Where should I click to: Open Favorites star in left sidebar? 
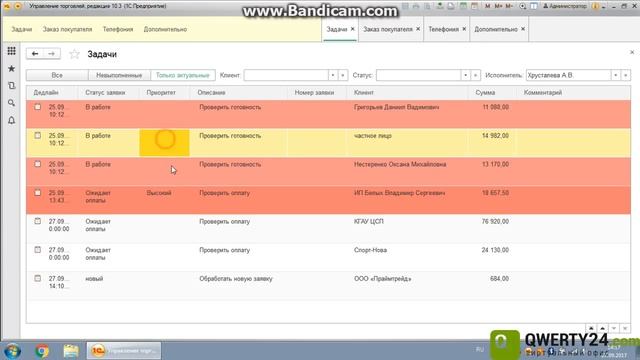[x=11, y=69]
